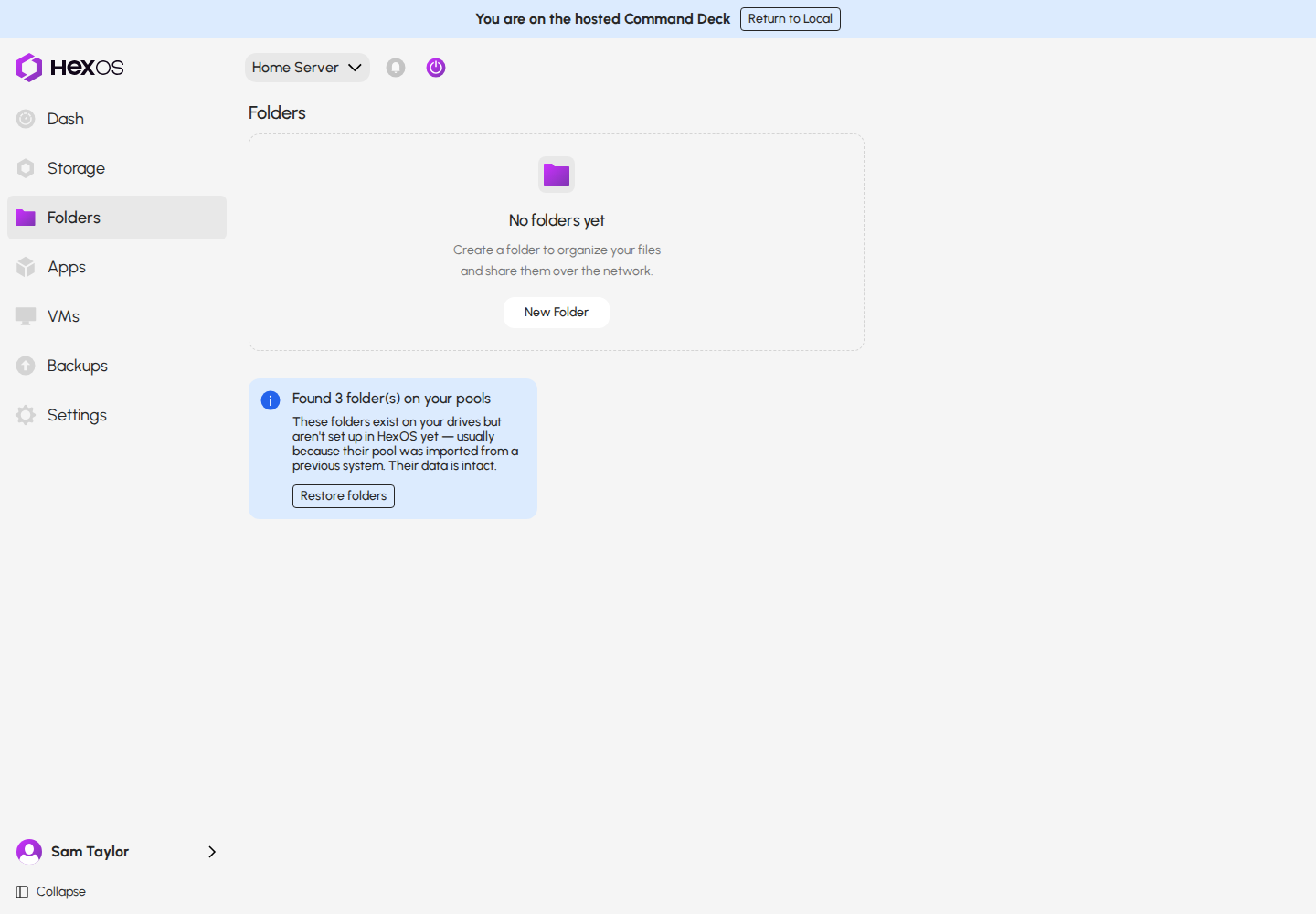Click the VMs monitor icon
1316x914 pixels.
coord(26,316)
